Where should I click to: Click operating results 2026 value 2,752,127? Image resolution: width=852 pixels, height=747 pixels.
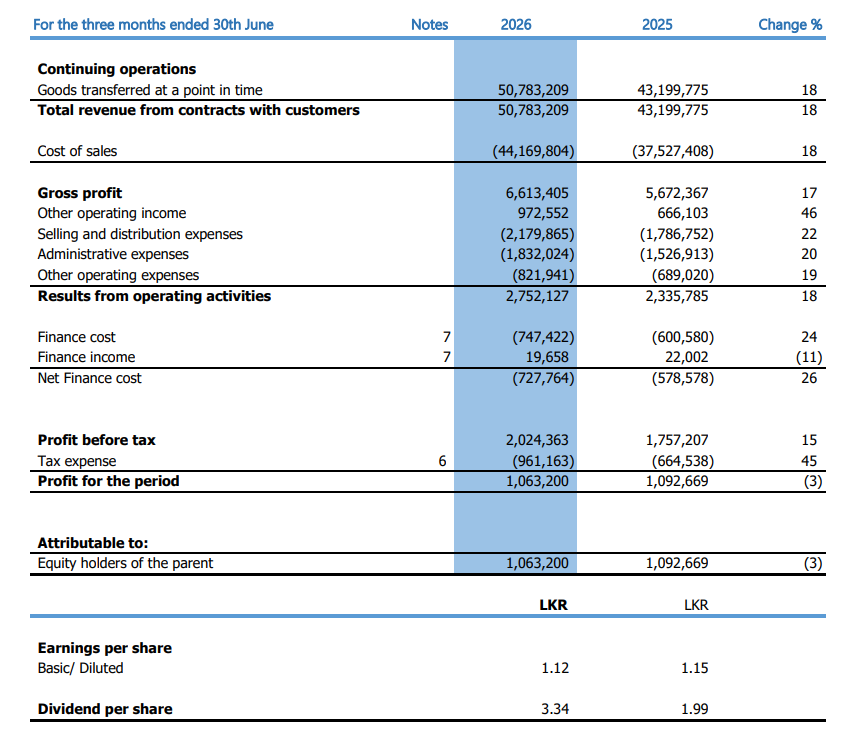point(537,296)
